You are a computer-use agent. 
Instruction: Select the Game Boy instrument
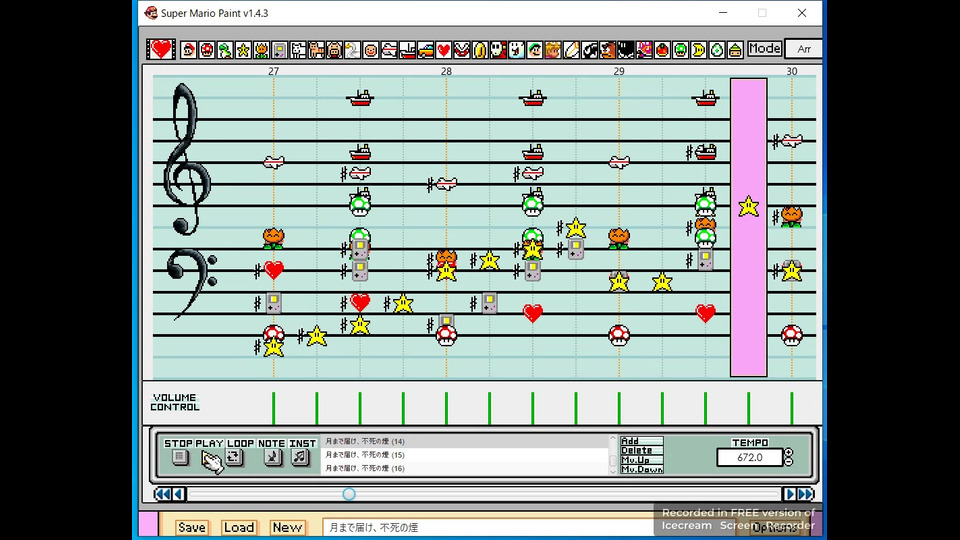[280, 50]
